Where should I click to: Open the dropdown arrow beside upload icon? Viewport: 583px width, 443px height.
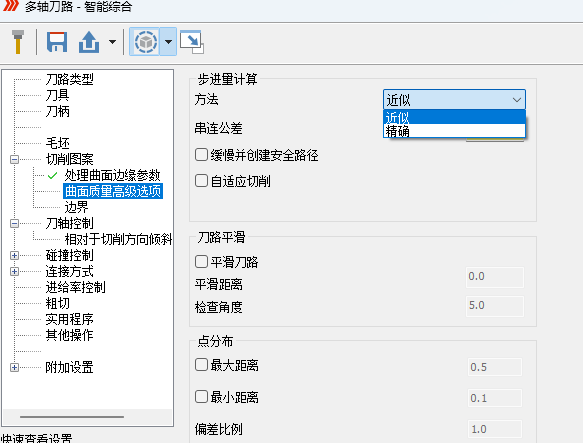coord(112,42)
